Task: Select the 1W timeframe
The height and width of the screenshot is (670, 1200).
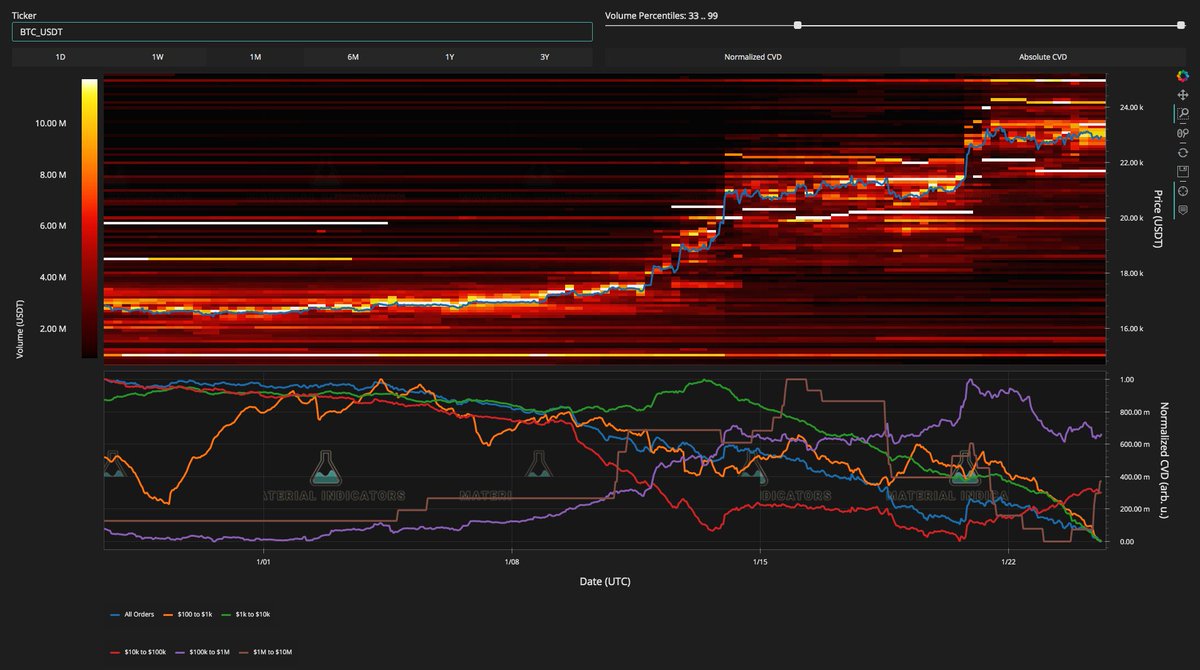Action: [x=157, y=57]
